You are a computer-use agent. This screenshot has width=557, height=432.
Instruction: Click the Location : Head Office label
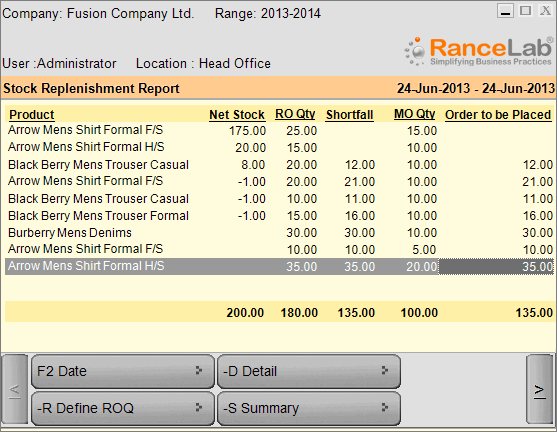click(203, 64)
